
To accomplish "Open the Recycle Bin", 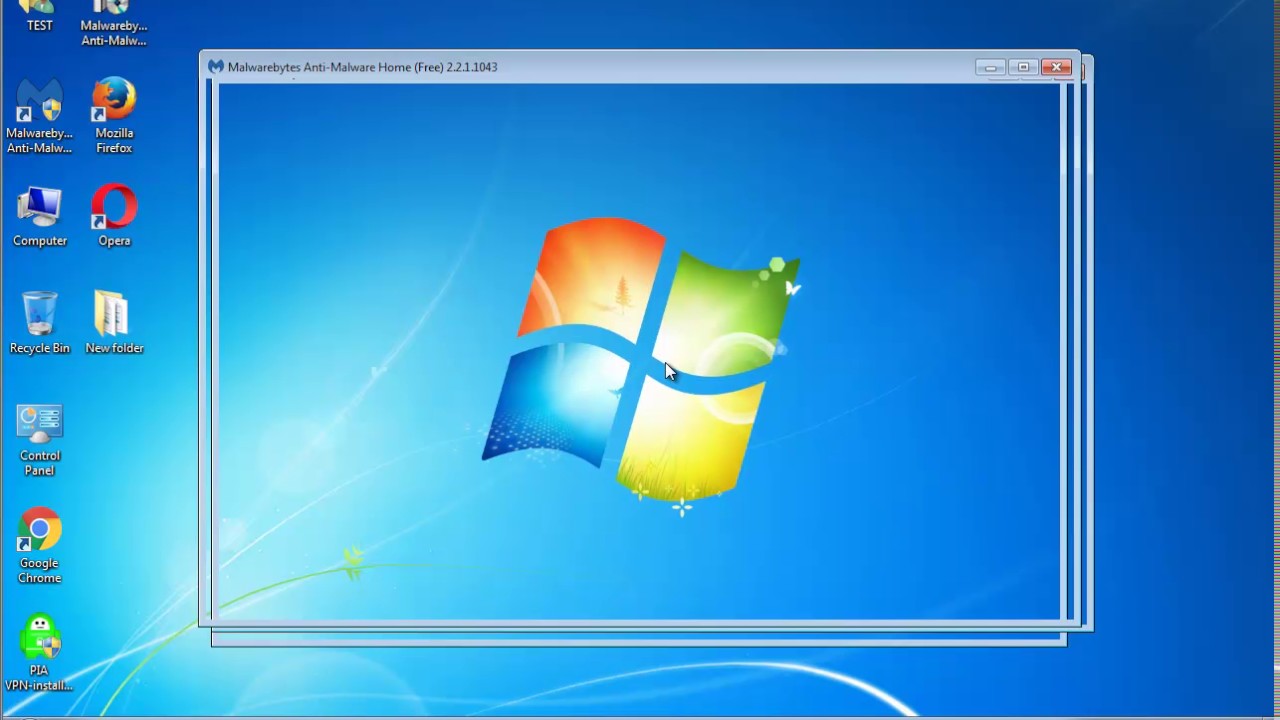I will click(40, 323).
